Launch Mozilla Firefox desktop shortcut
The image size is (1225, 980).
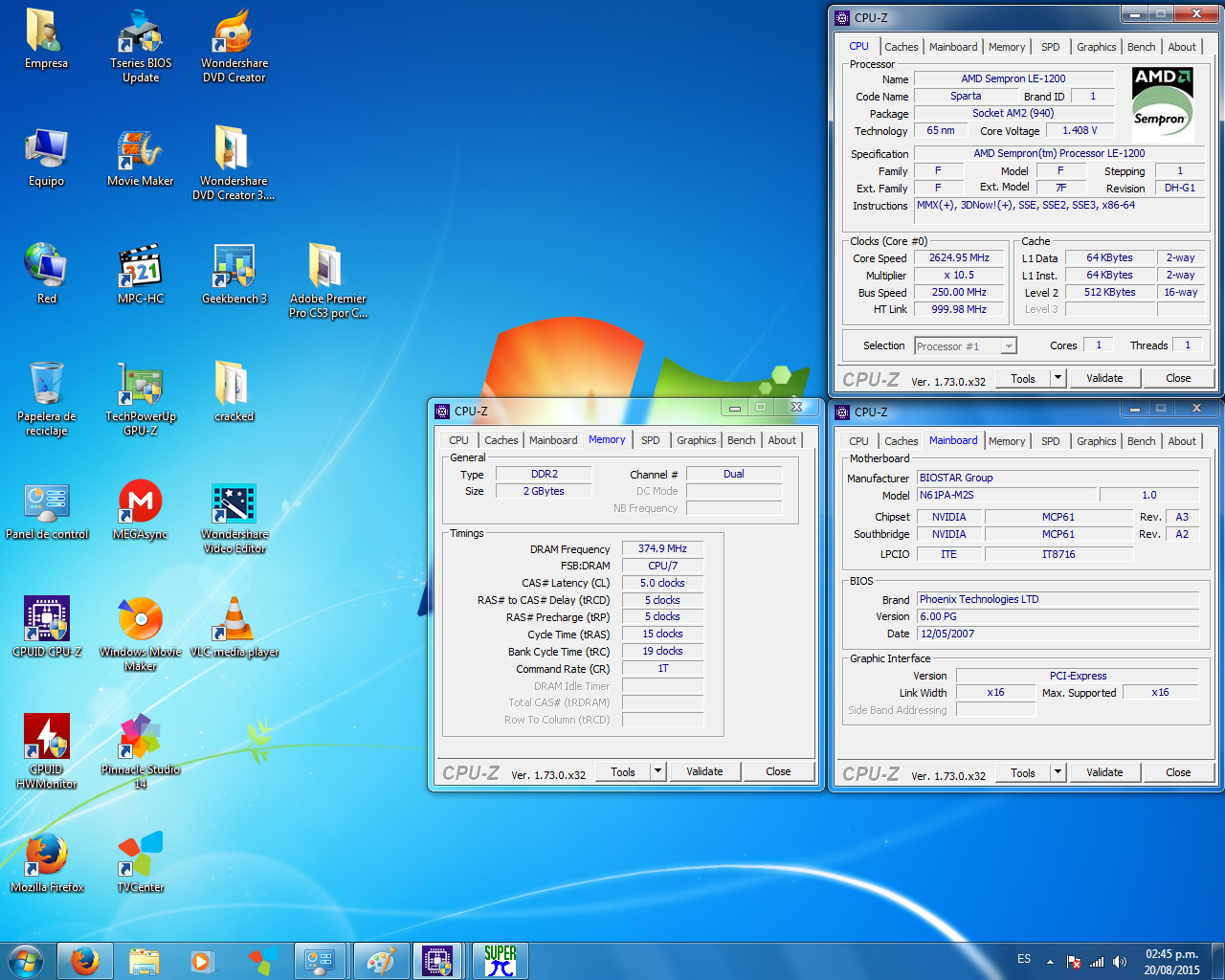point(47,863)
